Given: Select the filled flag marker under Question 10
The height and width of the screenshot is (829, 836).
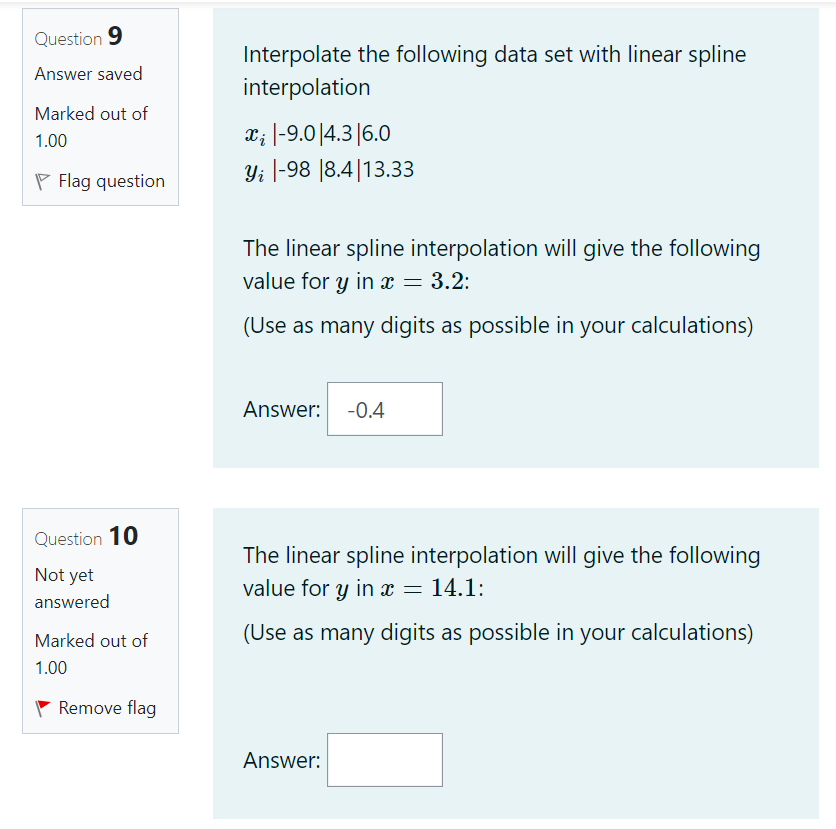Looking at the screenshot, I should (x=42, y=708).
